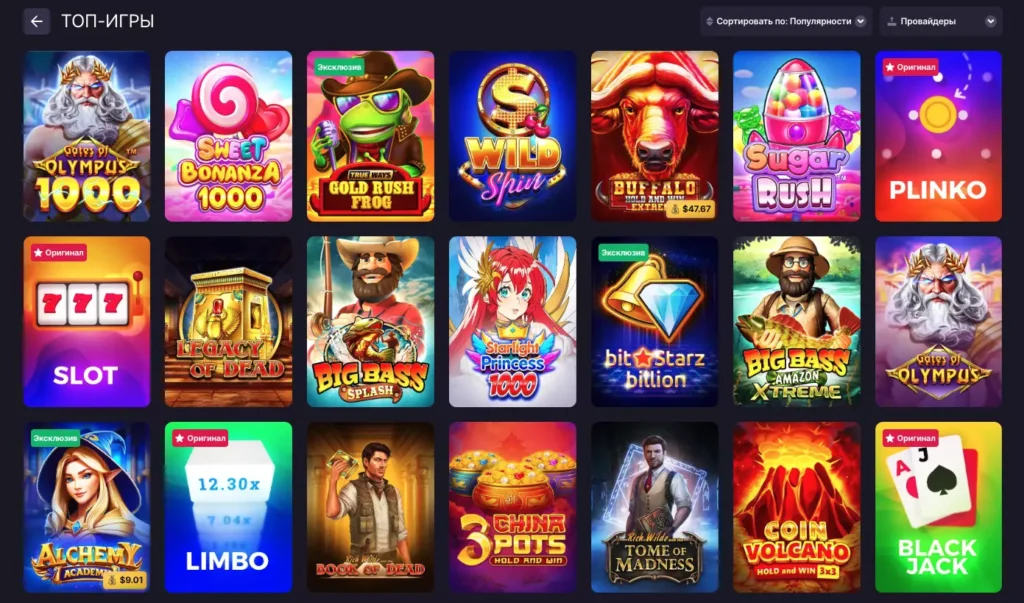
Task: Click the back arrow button
Action: pyautogui.click(x=37, y=22)
